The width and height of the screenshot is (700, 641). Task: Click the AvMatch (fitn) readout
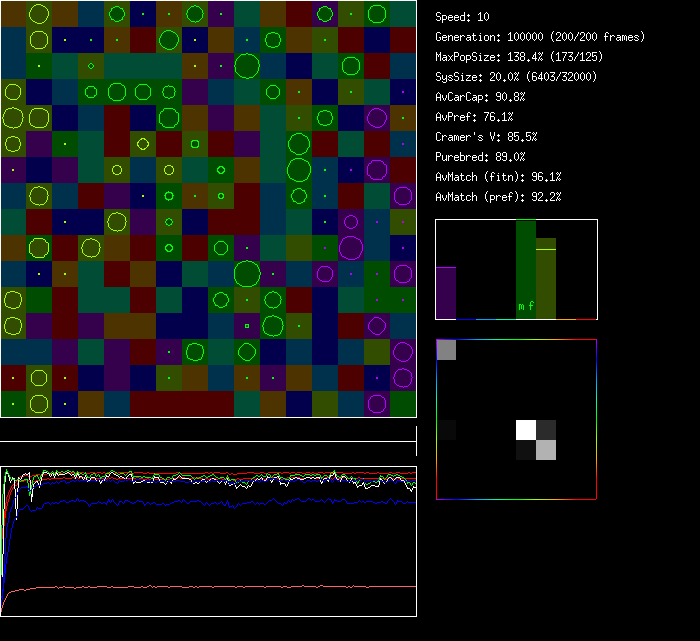499,177
